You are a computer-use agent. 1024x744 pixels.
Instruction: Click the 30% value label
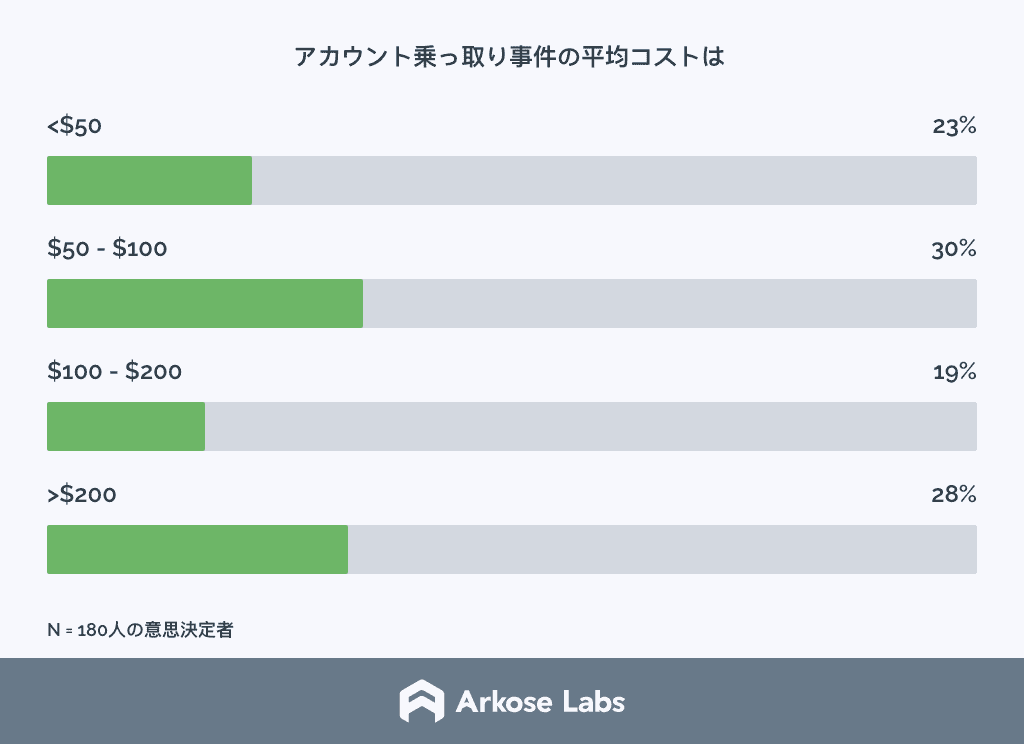point(954,249)
